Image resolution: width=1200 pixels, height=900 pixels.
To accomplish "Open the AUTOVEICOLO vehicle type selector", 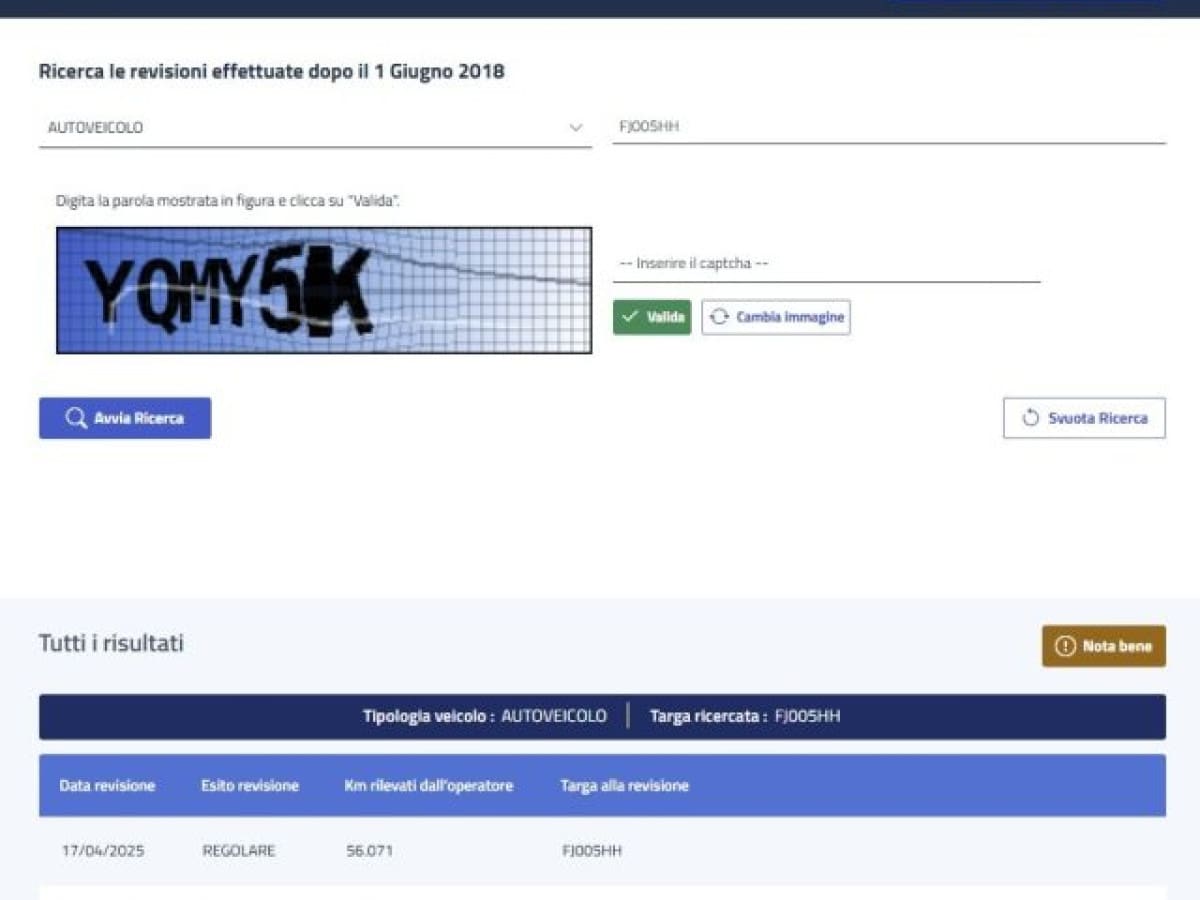I will [x=300, y=128].
